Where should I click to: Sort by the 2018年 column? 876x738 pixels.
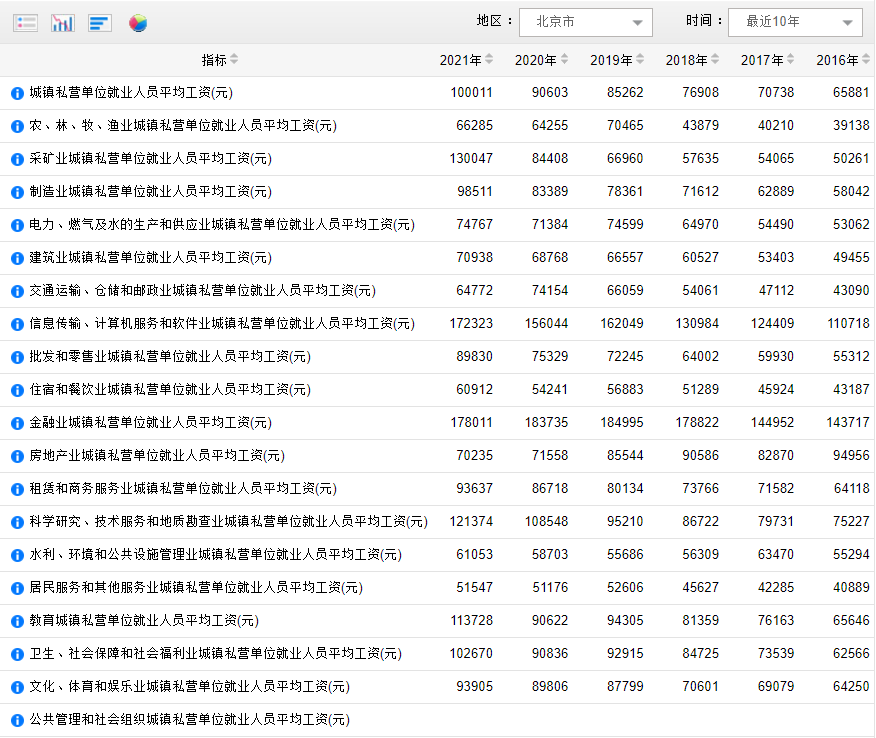click(692, 60)
